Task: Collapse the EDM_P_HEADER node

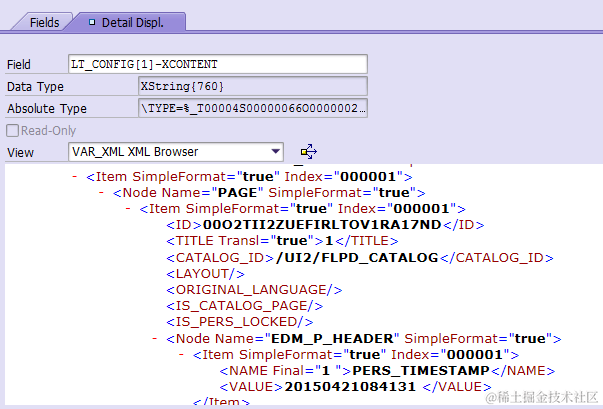Action: tap(155, 338)
